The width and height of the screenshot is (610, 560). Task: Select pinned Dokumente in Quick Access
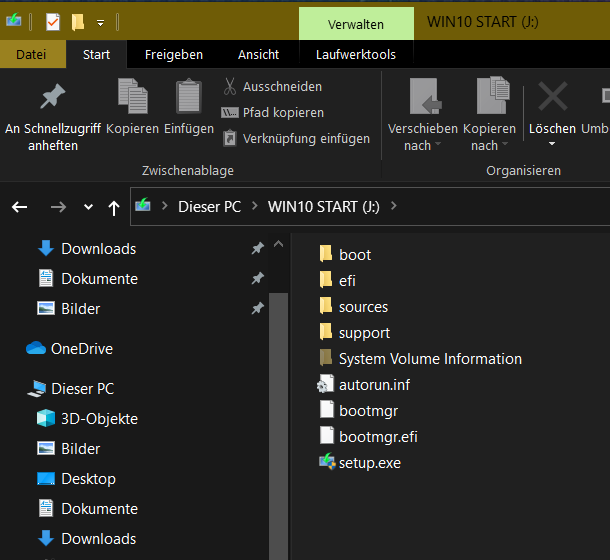(88, 279)
